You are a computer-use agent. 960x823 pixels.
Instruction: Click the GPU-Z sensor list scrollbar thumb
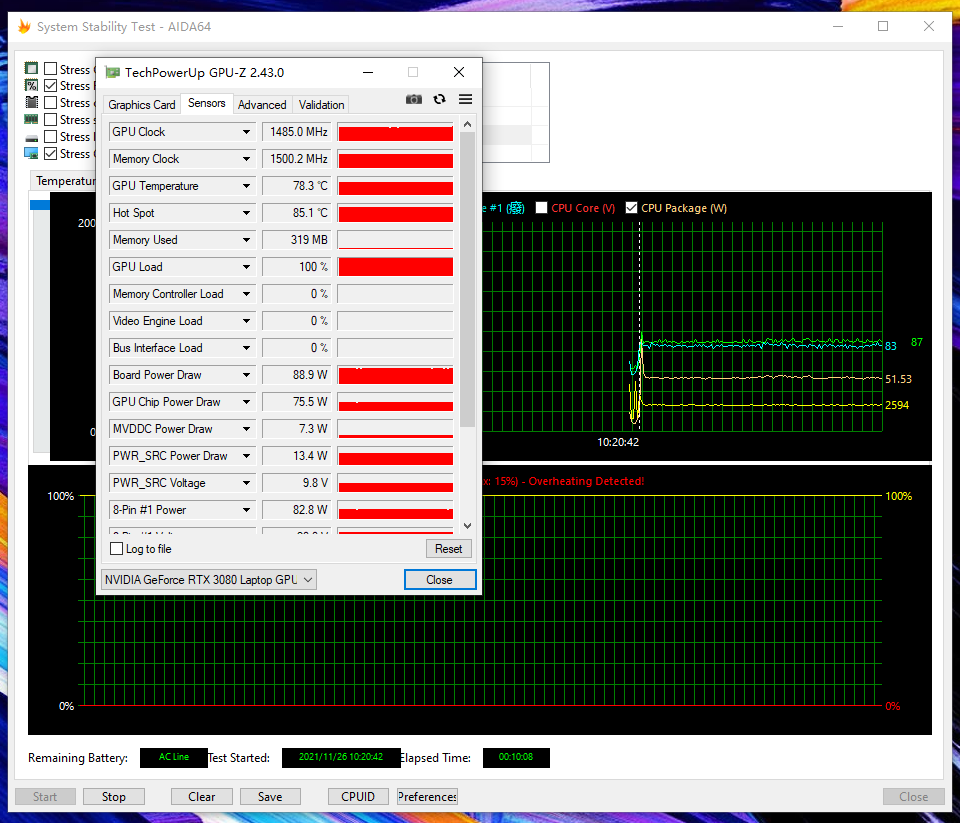pos(468,279)
